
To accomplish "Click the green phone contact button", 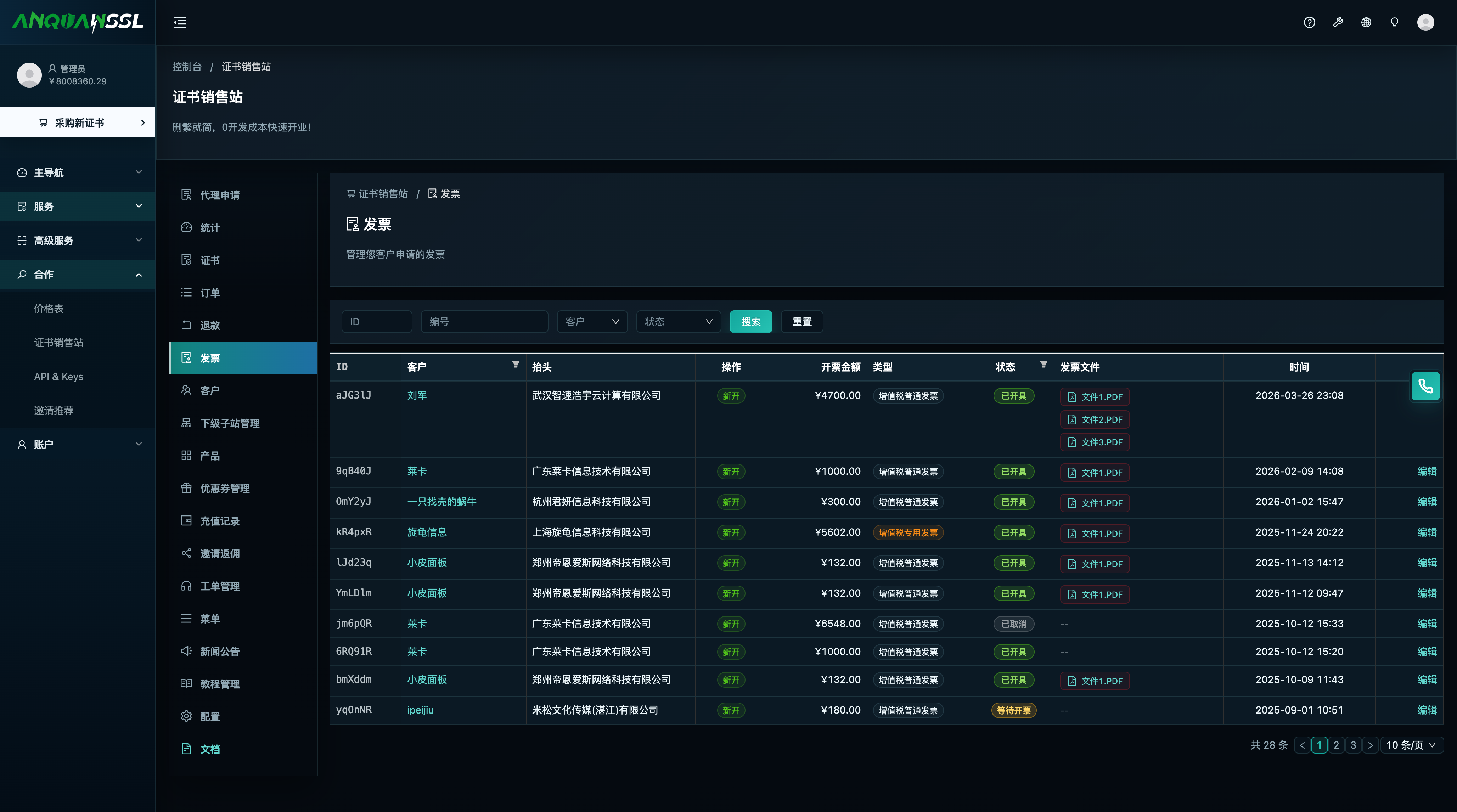I will click(x=1425, y=386).
